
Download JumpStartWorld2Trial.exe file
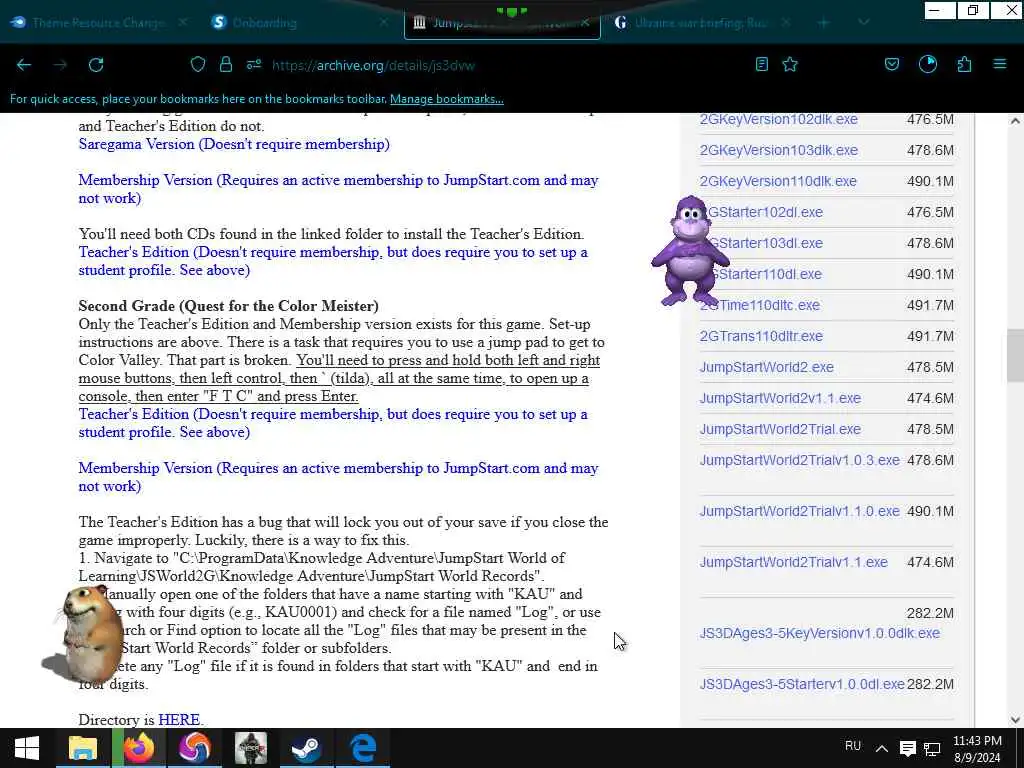780,429
